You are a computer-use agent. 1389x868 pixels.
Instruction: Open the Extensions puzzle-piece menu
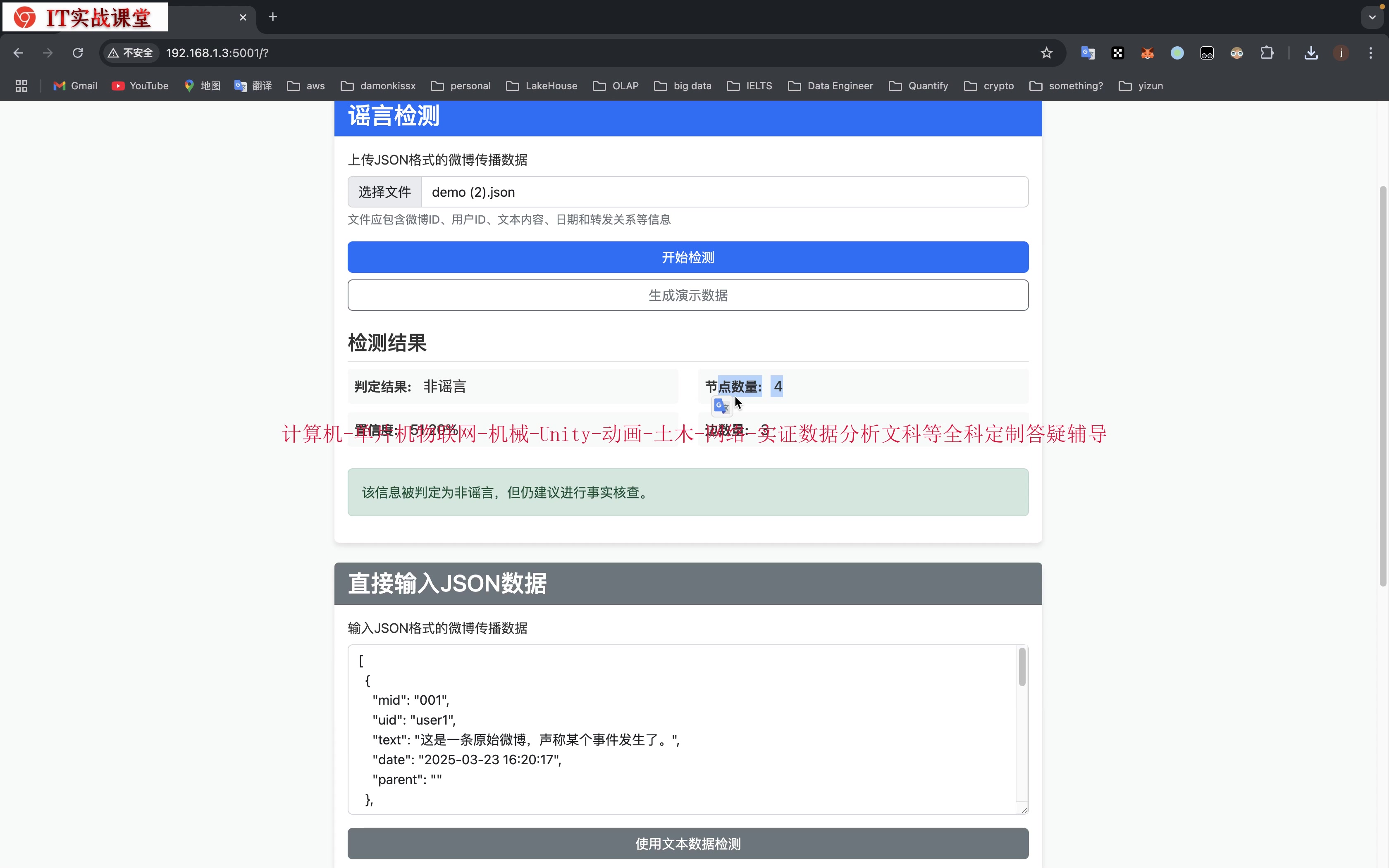[1267, 53]
